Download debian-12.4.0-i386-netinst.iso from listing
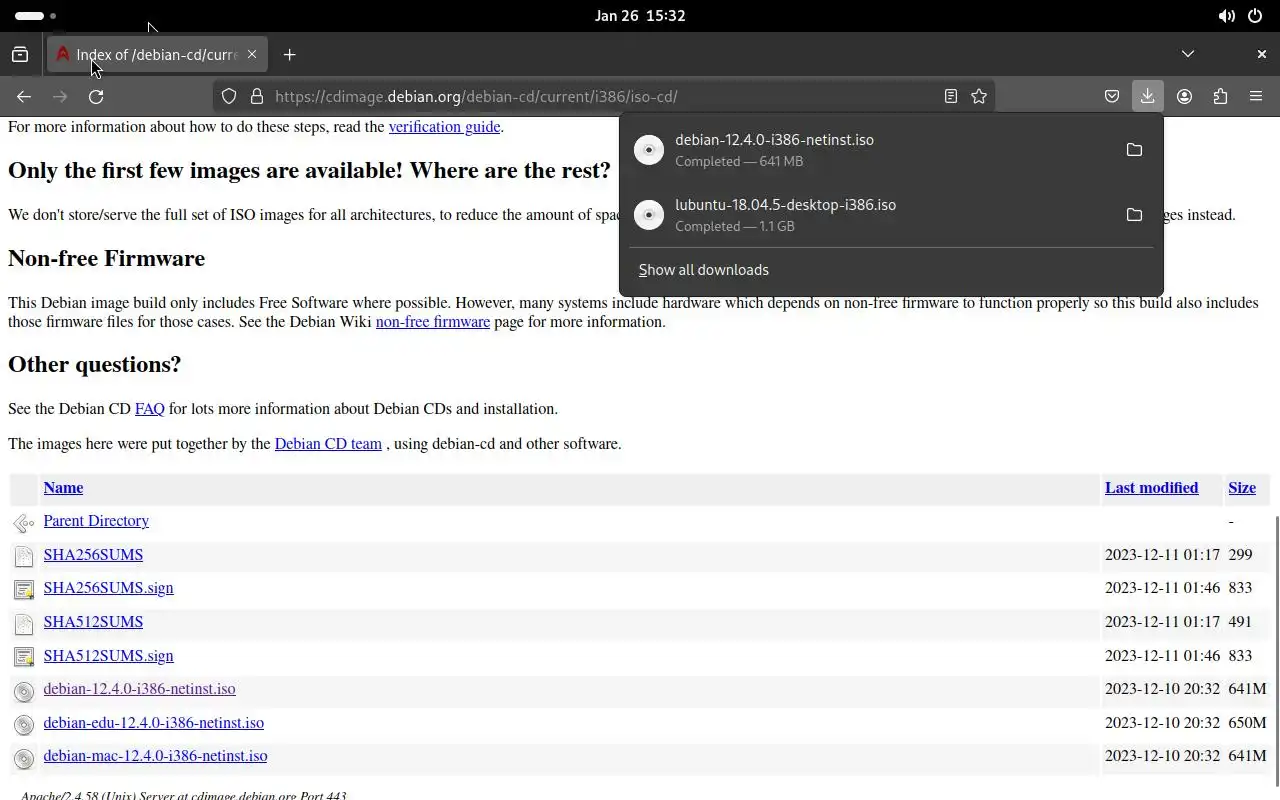 click(139, 689)
